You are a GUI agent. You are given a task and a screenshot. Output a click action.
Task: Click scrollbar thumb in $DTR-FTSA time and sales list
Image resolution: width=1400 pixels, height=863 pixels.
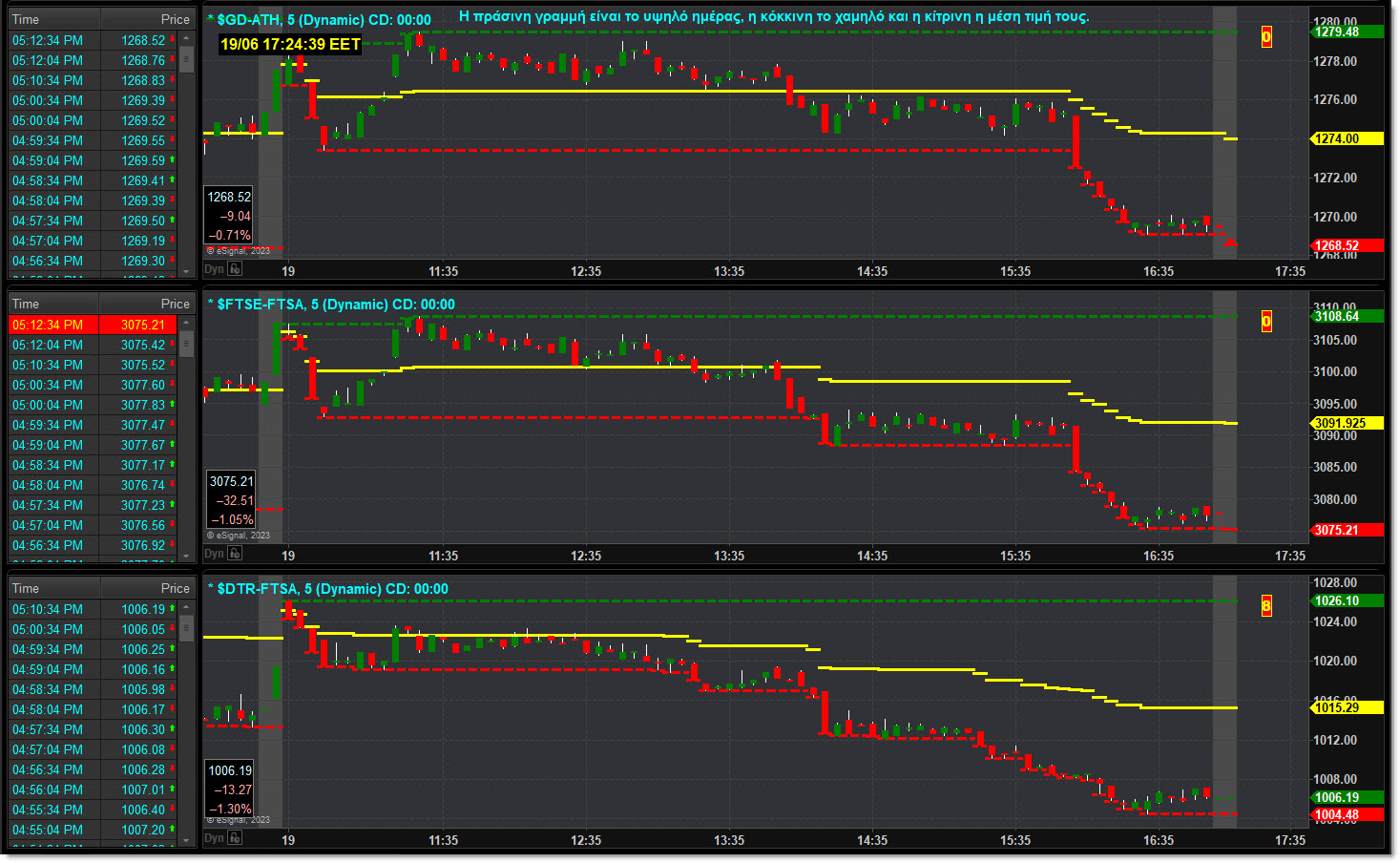tap(186, 628)
